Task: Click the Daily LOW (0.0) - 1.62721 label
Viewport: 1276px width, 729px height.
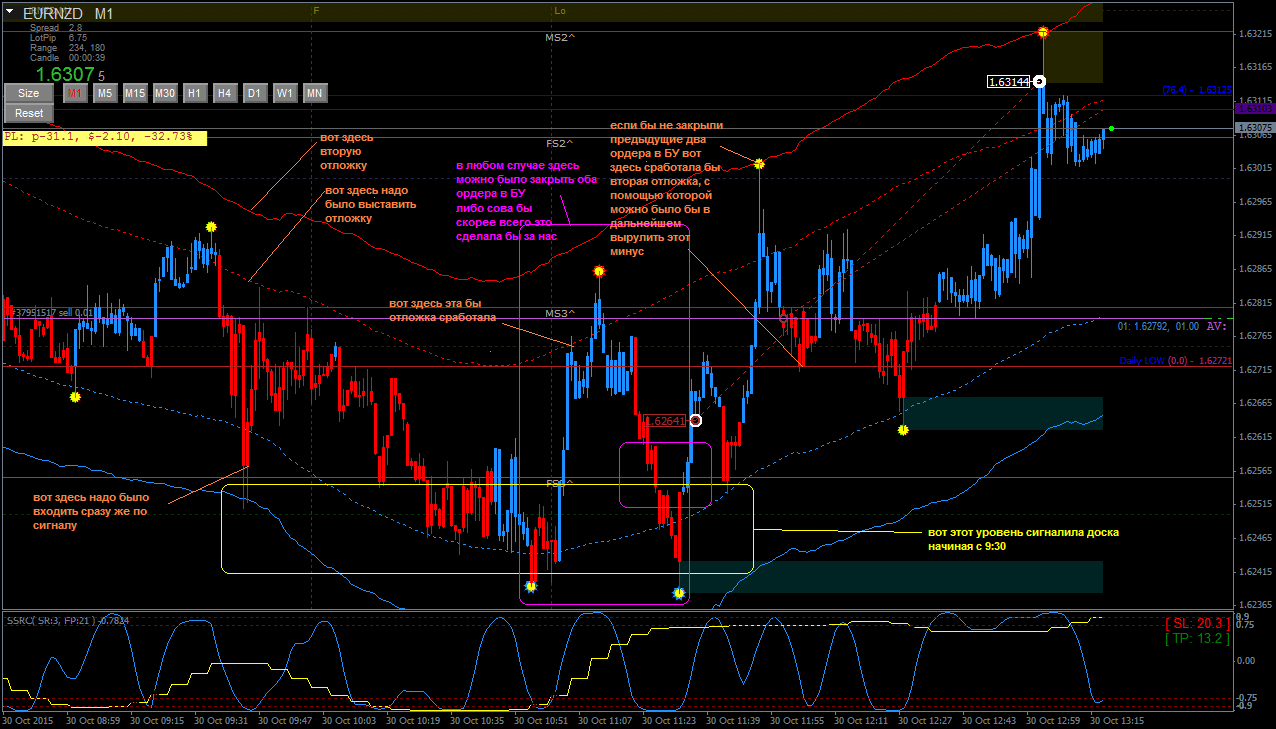Action: (x=1175, y=361)
